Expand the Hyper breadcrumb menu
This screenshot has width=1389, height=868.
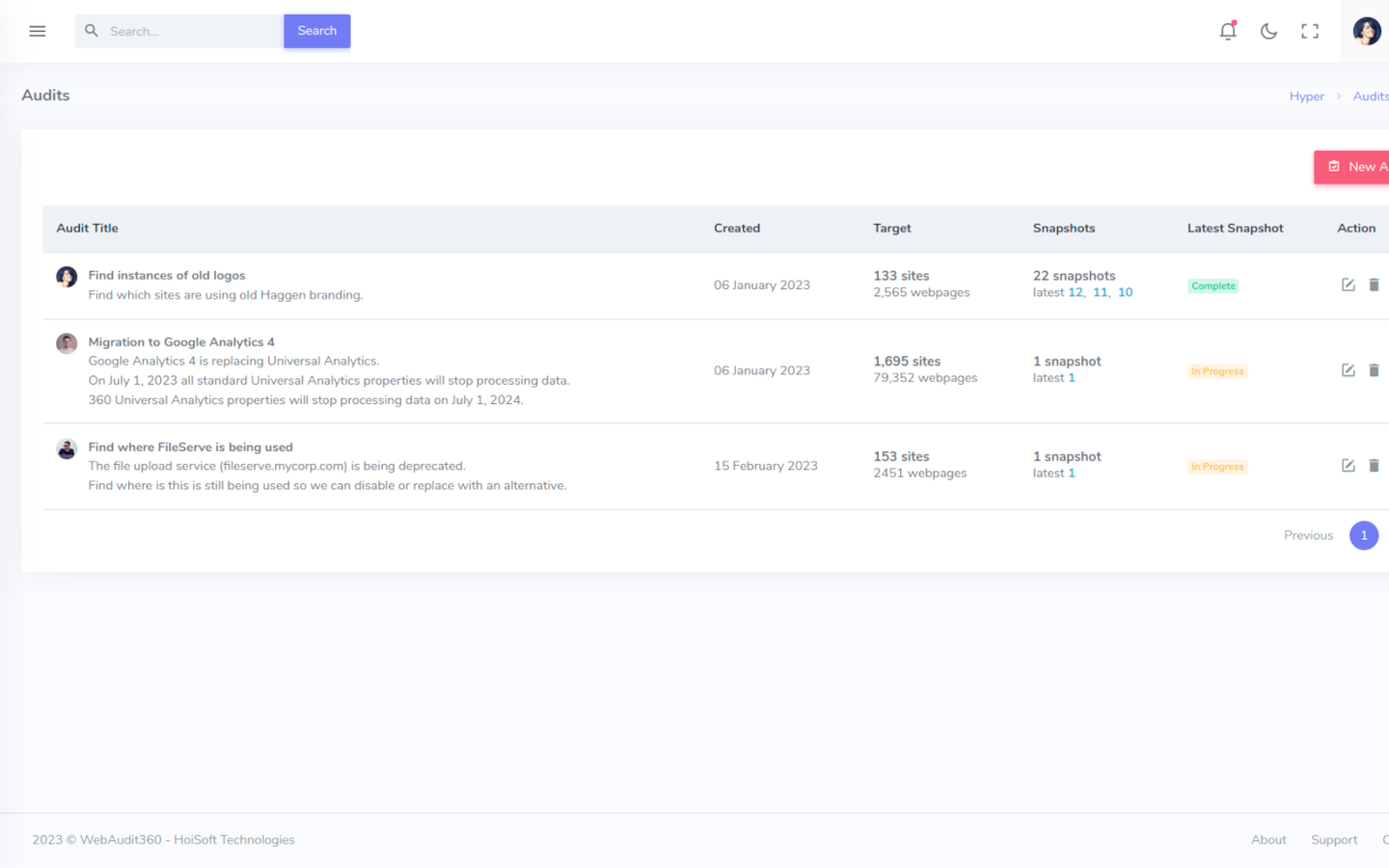(x=1306, y=95)
